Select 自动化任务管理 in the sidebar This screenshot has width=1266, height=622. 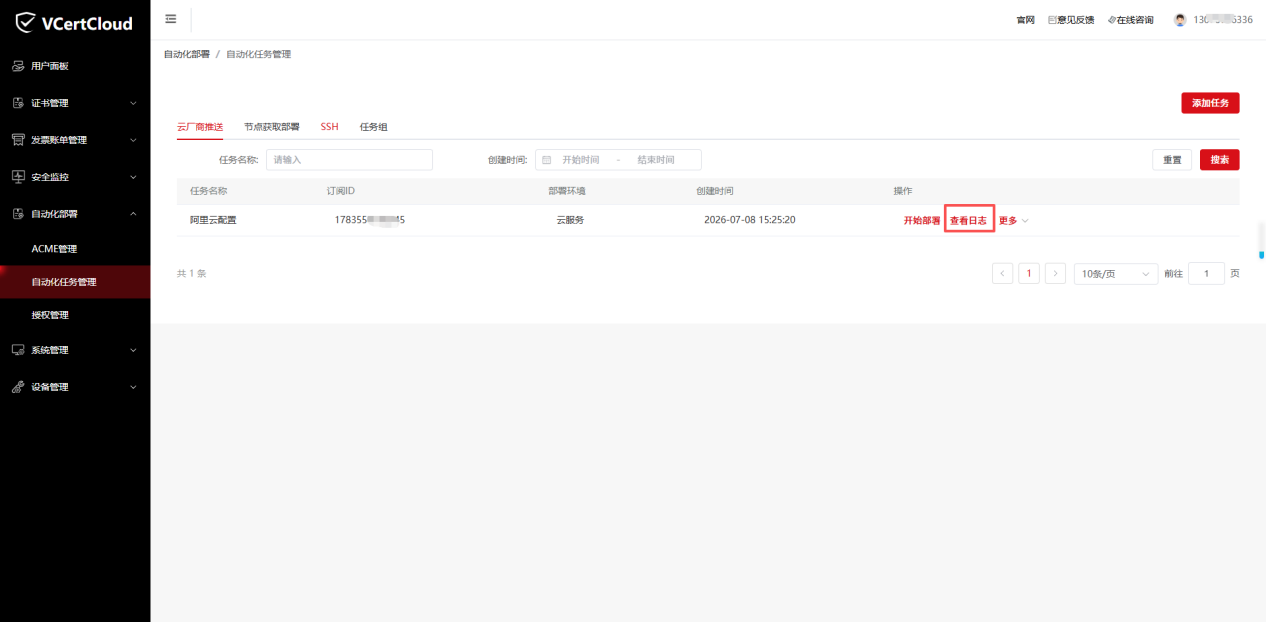[75, 282]
